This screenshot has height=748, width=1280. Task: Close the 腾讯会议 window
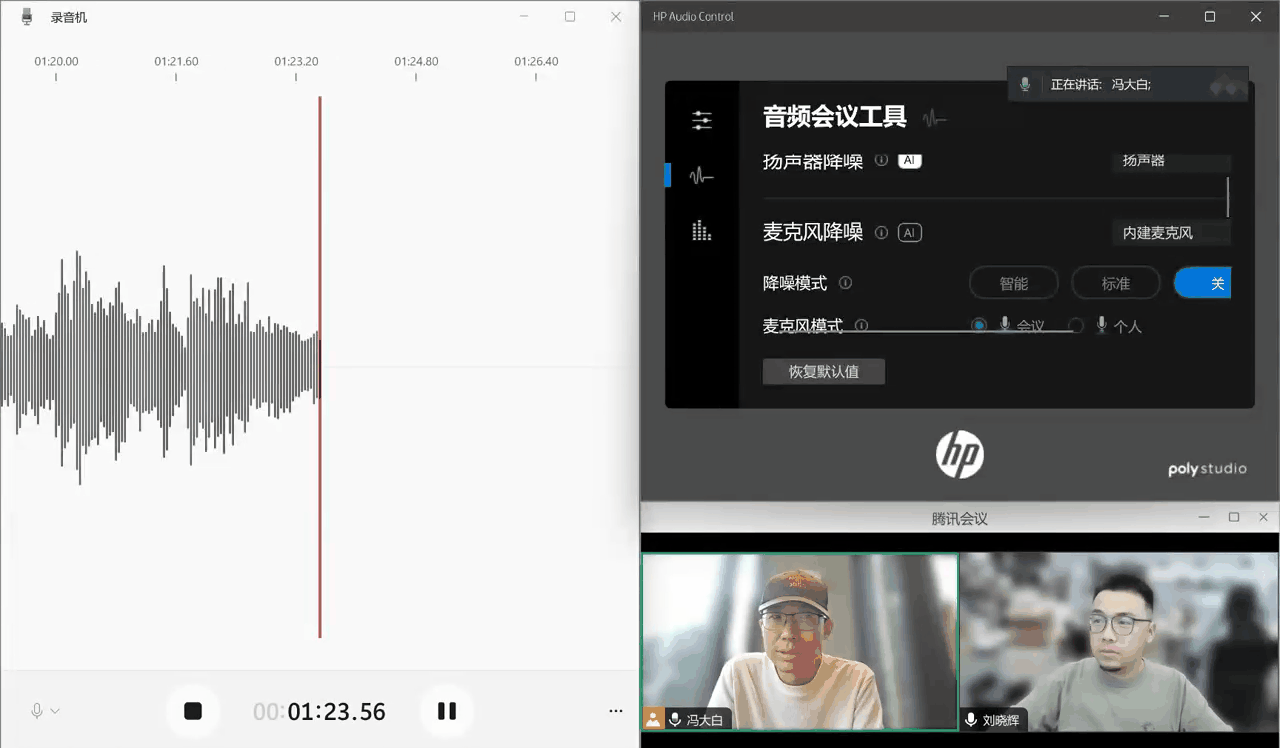pos(1264,517)
